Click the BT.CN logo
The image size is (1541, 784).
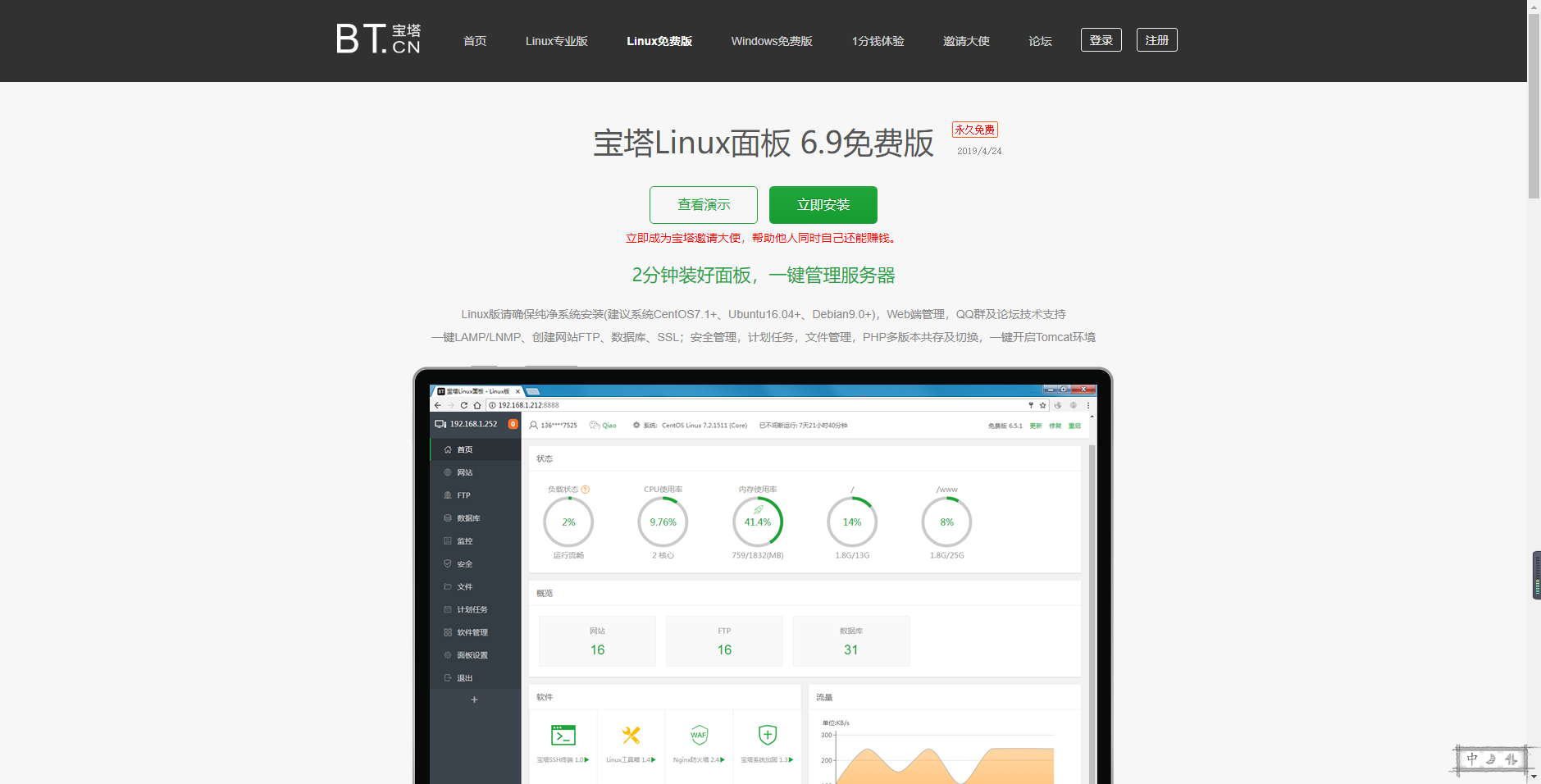[x=378, y=39]
